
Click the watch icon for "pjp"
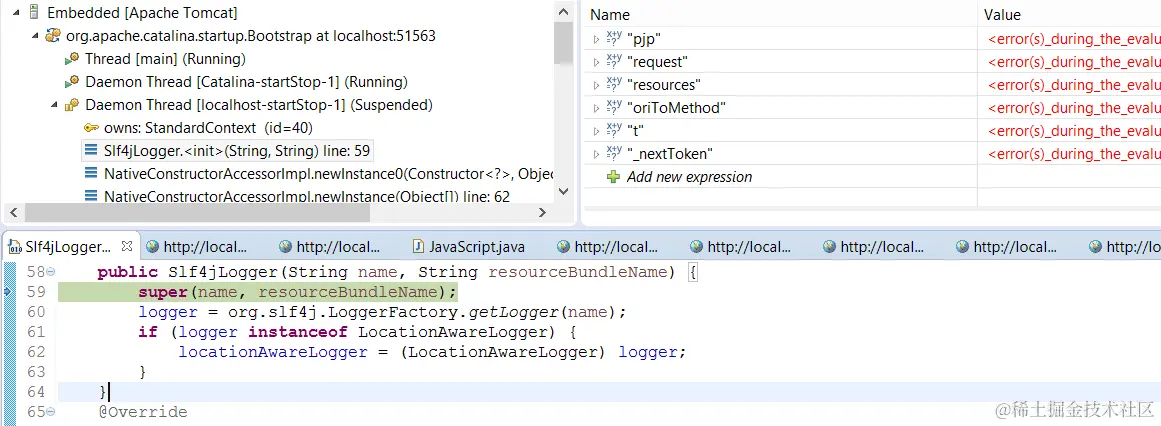pyautogui.click(x=614, y=38)
